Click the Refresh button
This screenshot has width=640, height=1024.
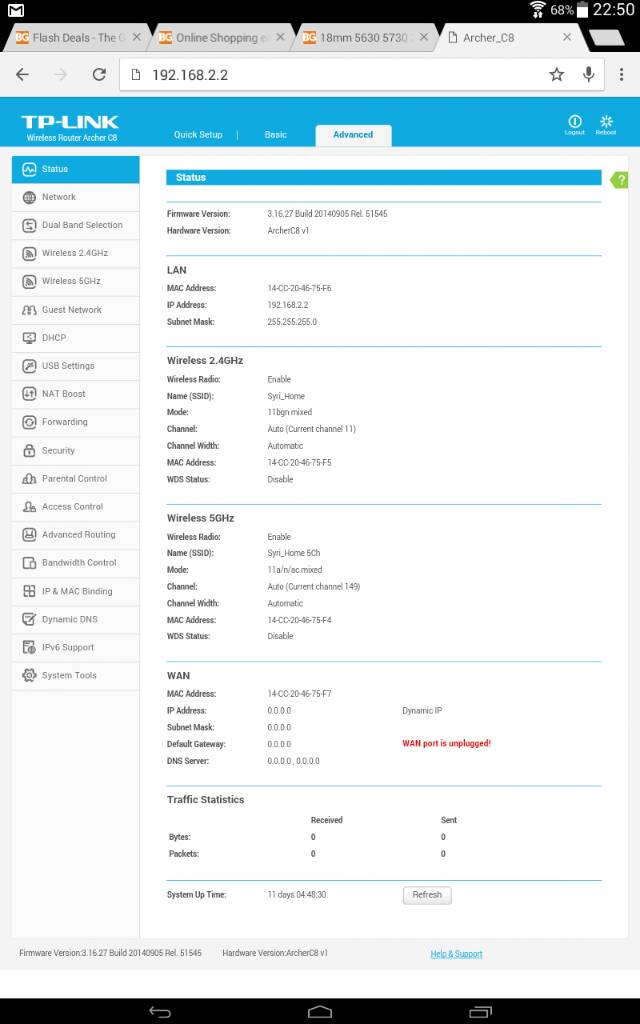[427, 895]
